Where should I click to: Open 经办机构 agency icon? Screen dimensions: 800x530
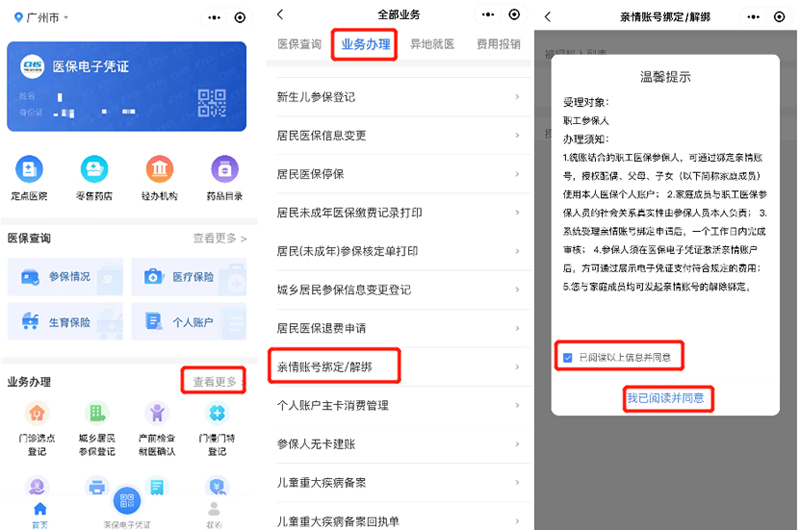click(x=159, y=170)
